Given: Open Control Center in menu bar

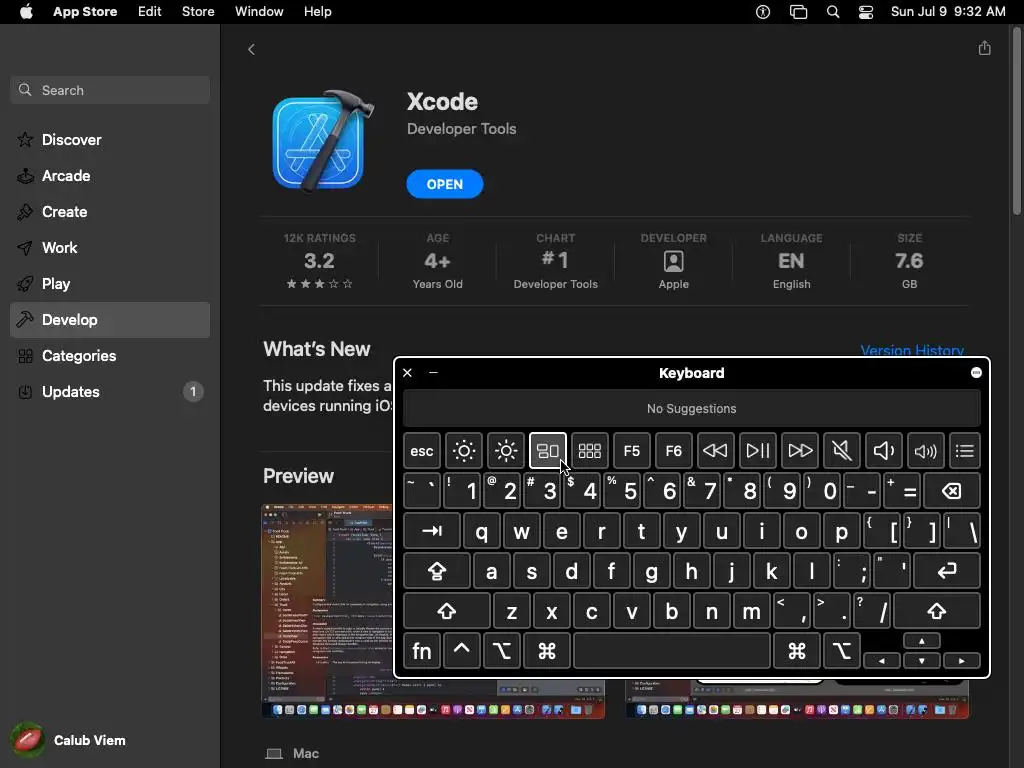Looking at the screenshot, I should coord(866,12).
